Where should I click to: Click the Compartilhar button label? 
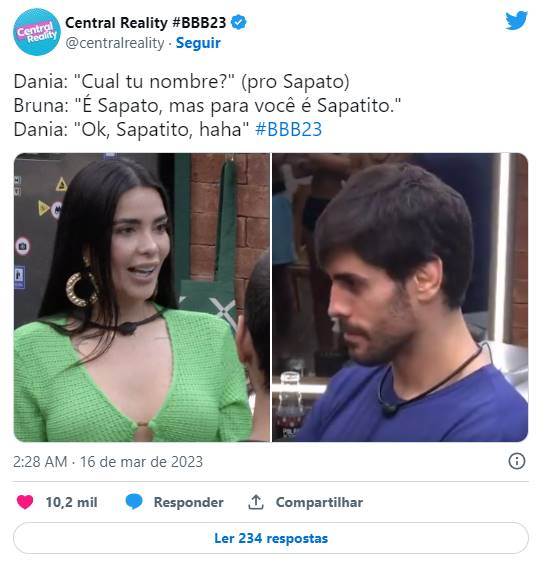tap(319, 502)
